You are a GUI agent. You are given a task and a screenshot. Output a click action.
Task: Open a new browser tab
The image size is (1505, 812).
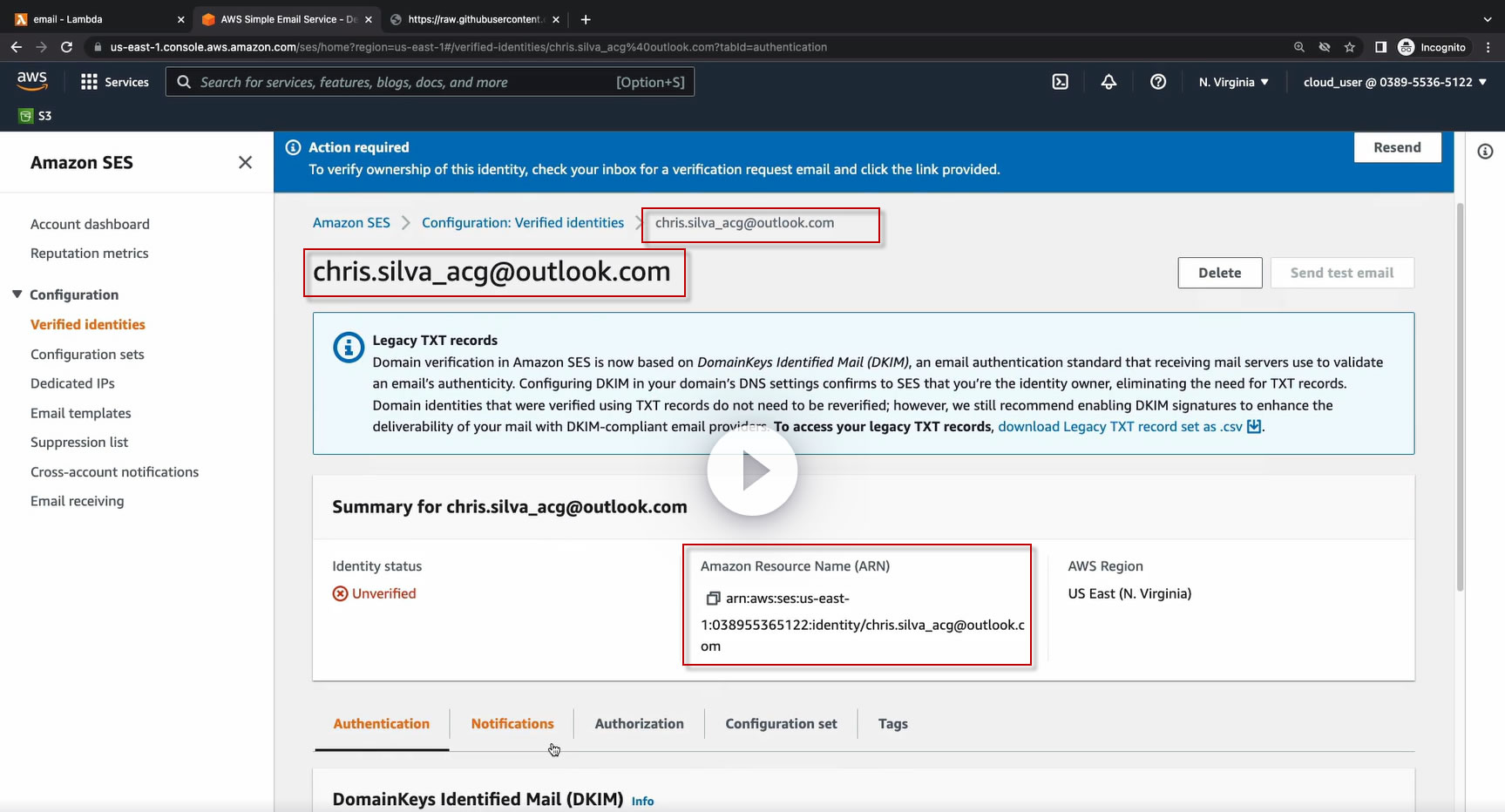click(x=586, y=19)
